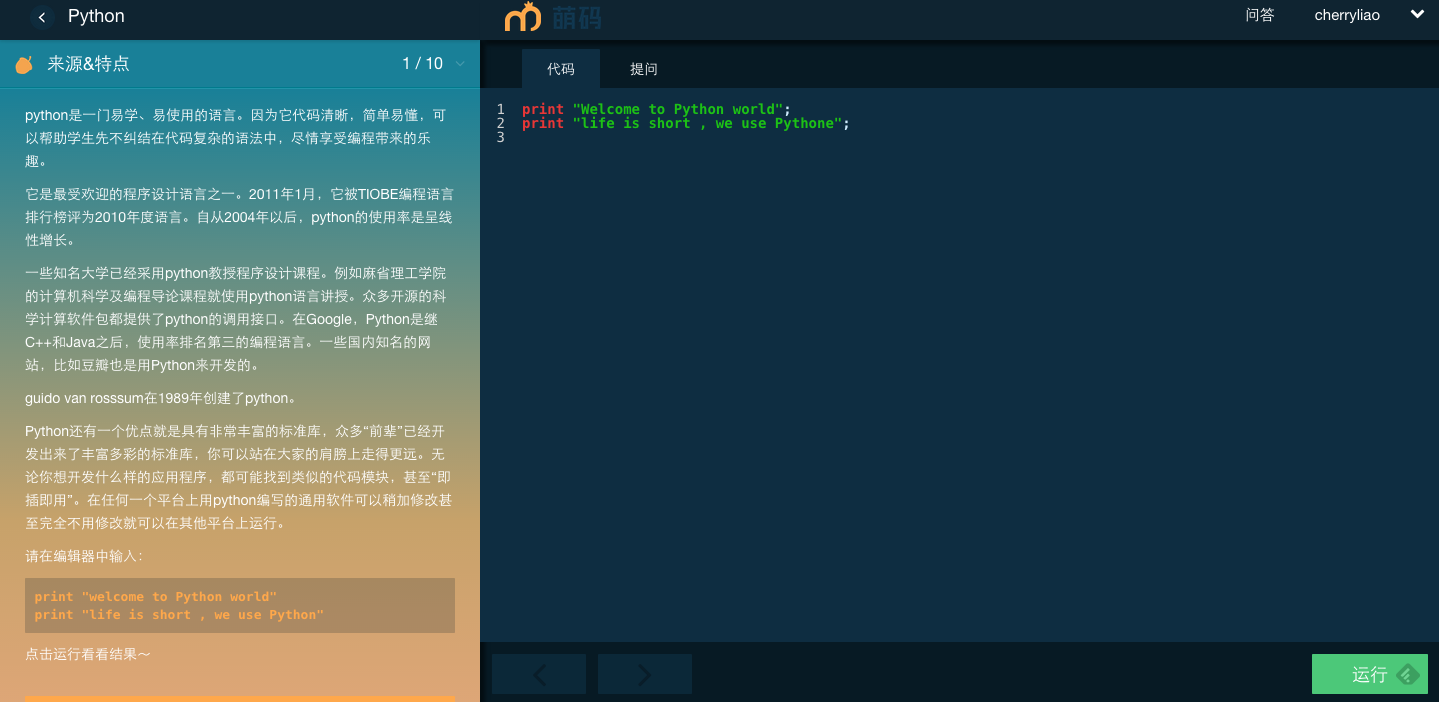Click empty line 3 in the code editor
This screenshot has width=1439, height=702.
700,138
